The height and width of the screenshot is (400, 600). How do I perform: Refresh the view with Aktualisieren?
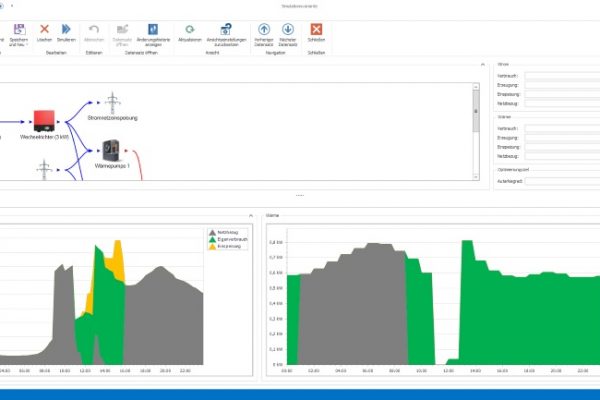190,29
